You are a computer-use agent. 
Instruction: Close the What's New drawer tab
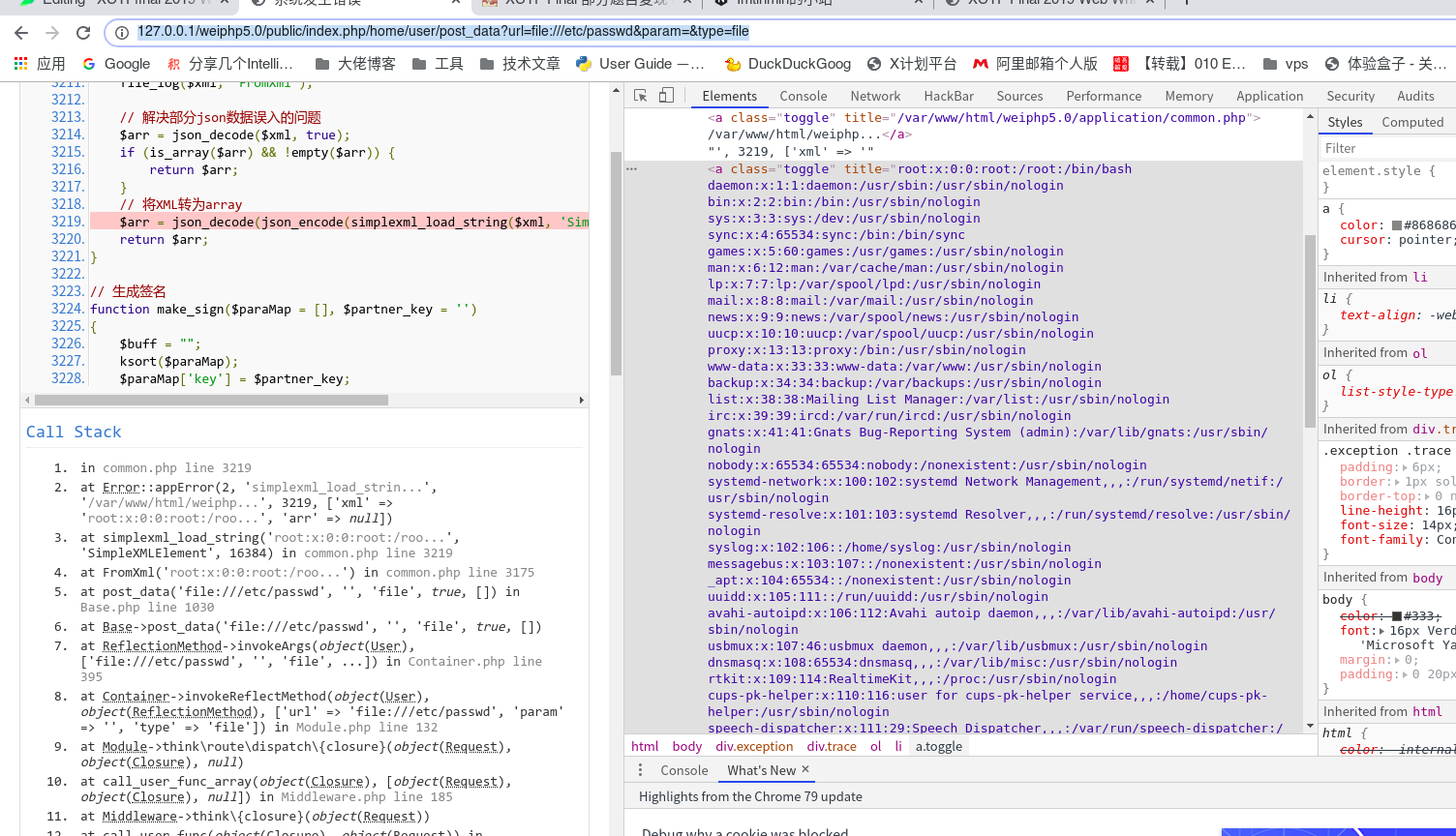[805, 769]
